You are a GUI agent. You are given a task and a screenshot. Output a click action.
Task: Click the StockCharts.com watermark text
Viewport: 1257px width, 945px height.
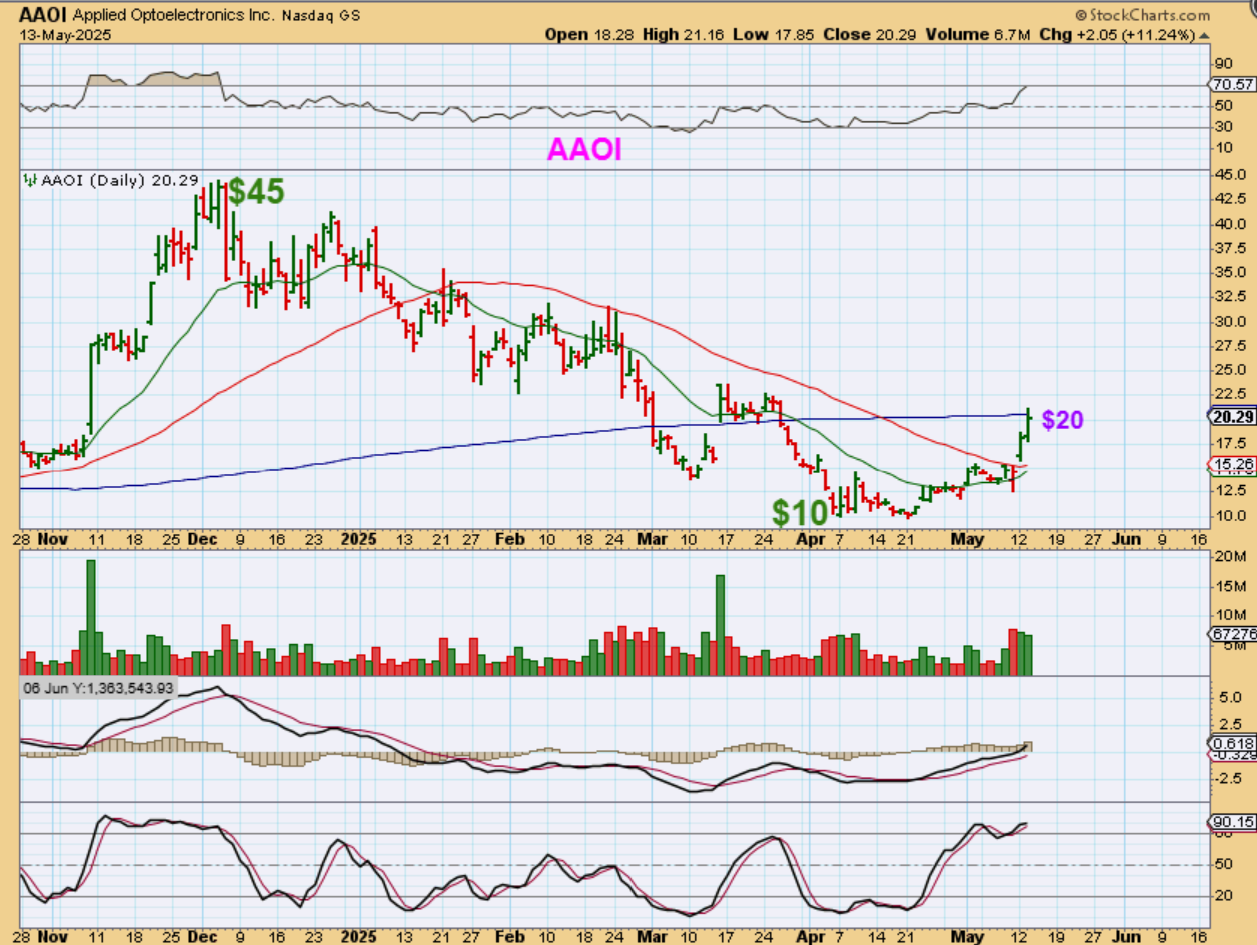1143,15
